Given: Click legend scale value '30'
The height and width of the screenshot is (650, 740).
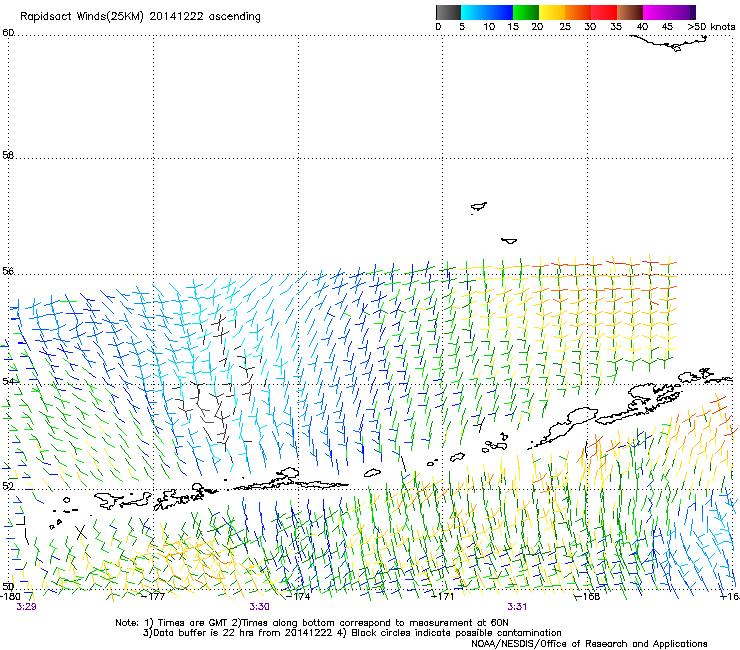Looking at the screenshot, I should pyautogui.click(x=590, y=27).
